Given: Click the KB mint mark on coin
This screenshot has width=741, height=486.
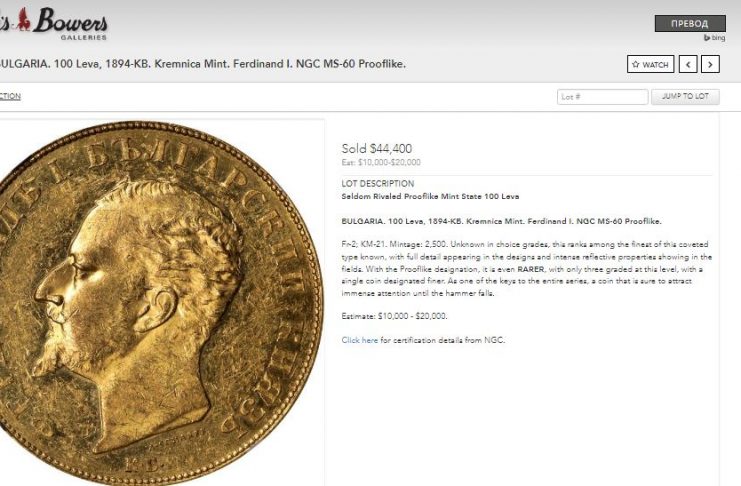Looking at the screenshot, I should click(142, 465).
